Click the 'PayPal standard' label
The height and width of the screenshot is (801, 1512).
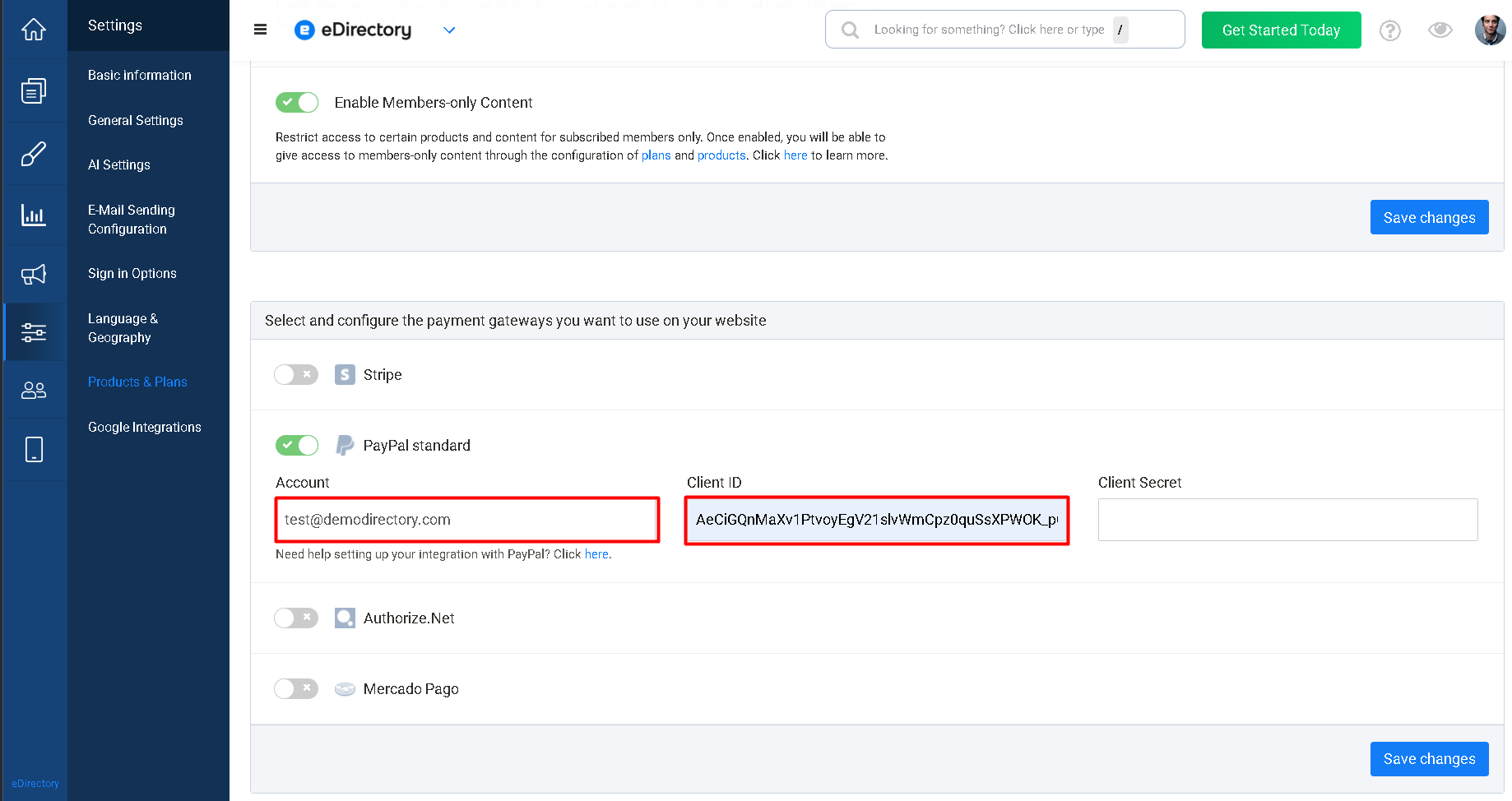(x=417, y=446)
